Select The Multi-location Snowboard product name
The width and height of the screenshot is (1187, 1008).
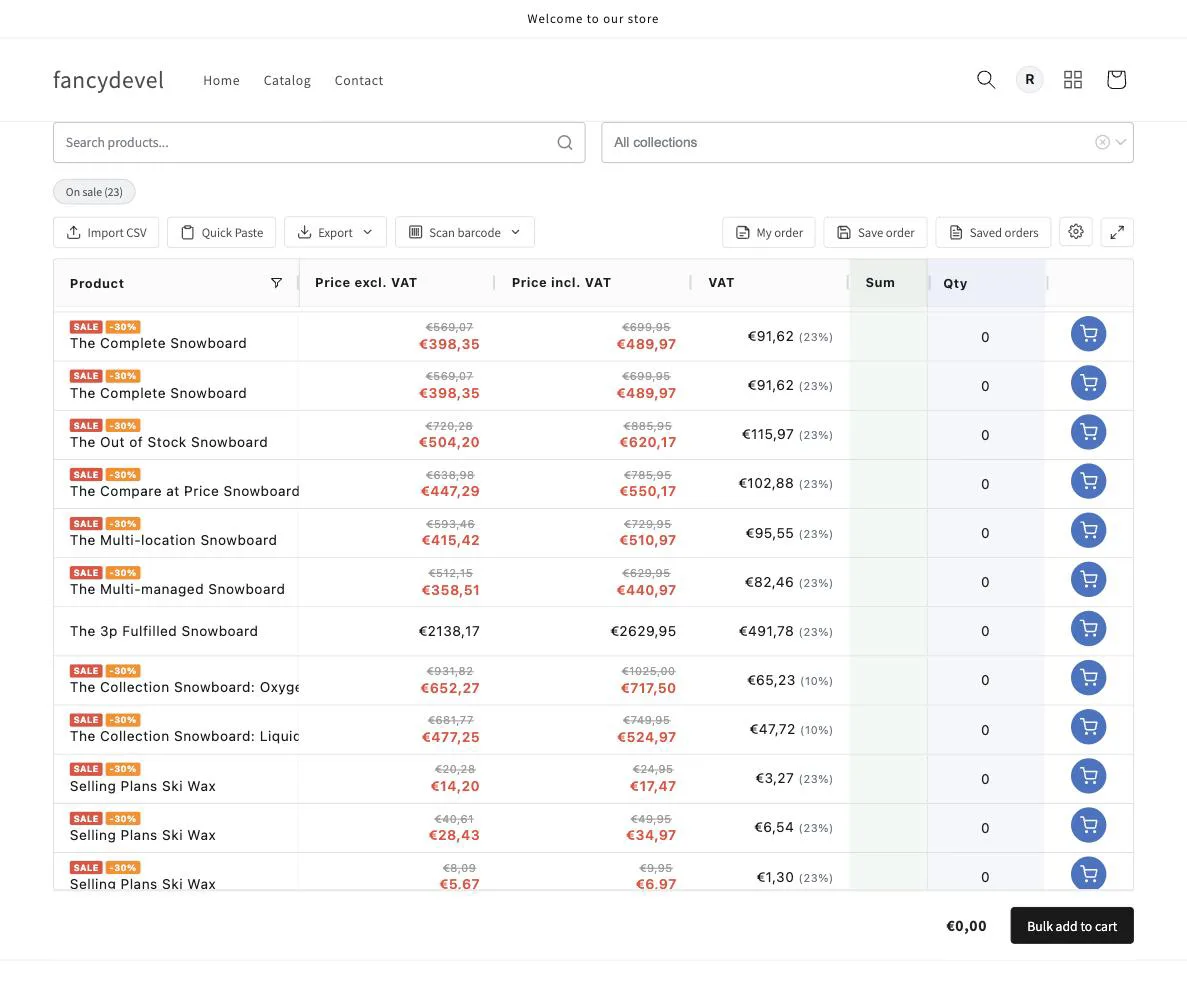point(173,540)
